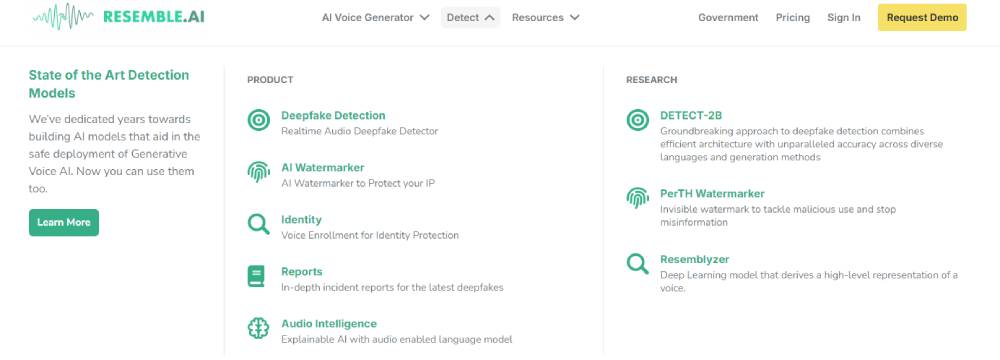The image size is (1000, 360).
Task: Click 'Explainable AI with audio enabled' text
Action: click(397, 340)
